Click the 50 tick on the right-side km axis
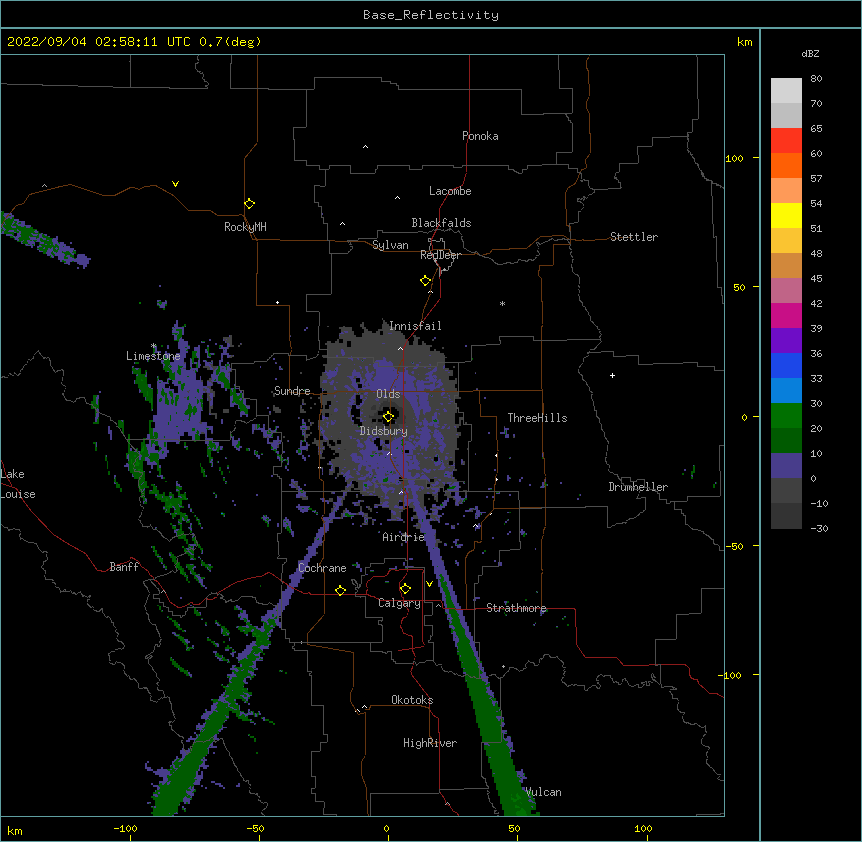The image size is (862, 842). (x=739, y=287)
